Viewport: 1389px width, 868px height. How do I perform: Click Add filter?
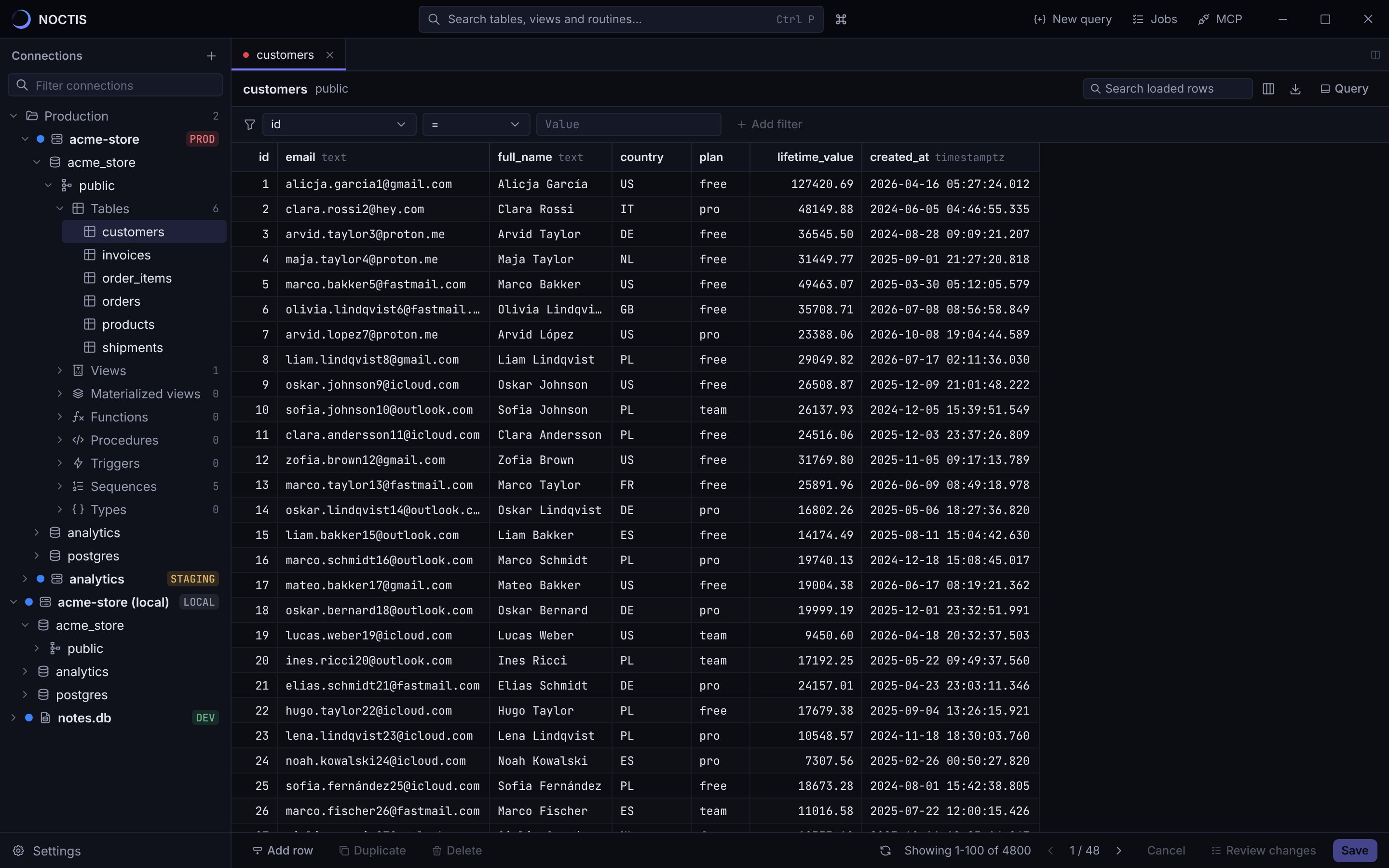click(770, 124)
